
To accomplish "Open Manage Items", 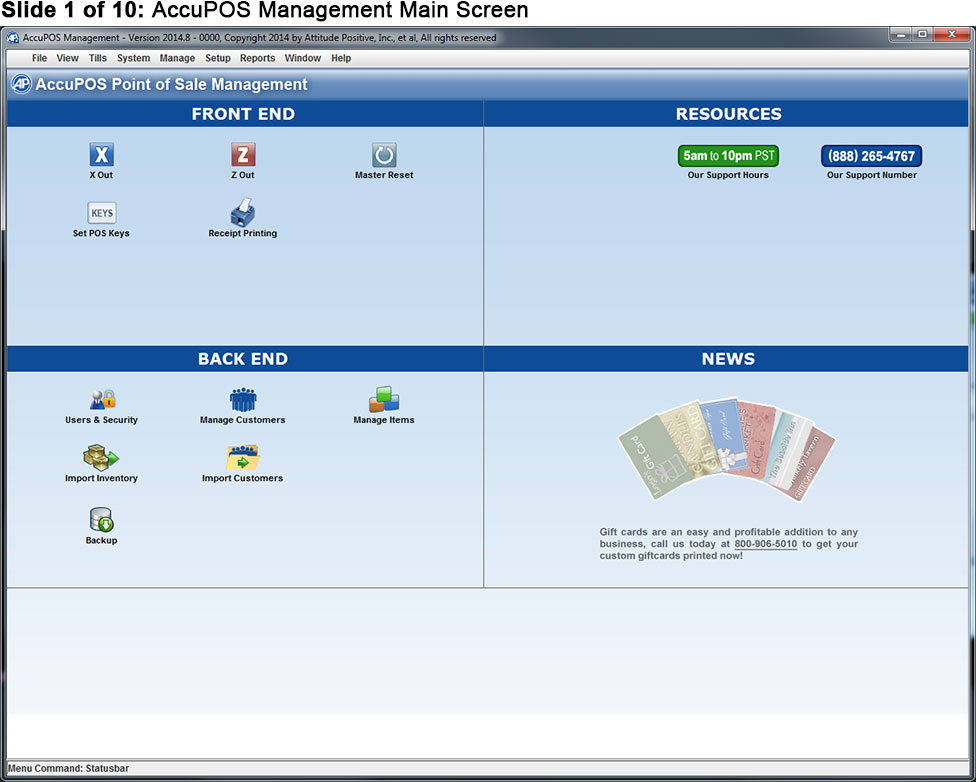I will click(x=384, y=399).
